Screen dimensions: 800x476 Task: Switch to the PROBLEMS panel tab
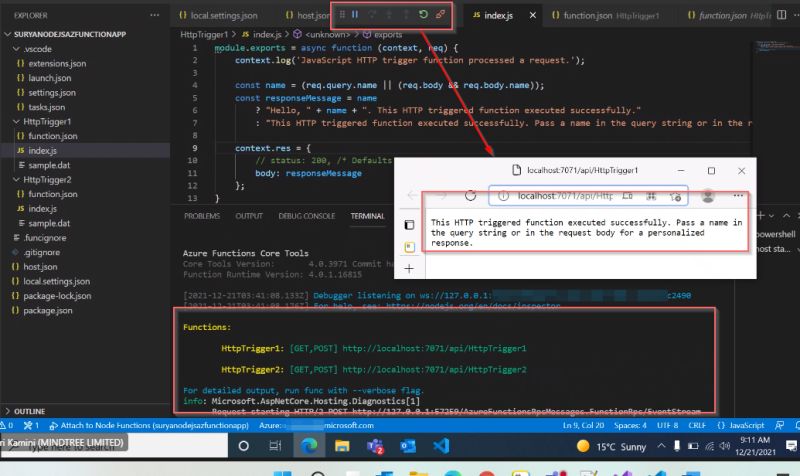click(x=202, y=216)
